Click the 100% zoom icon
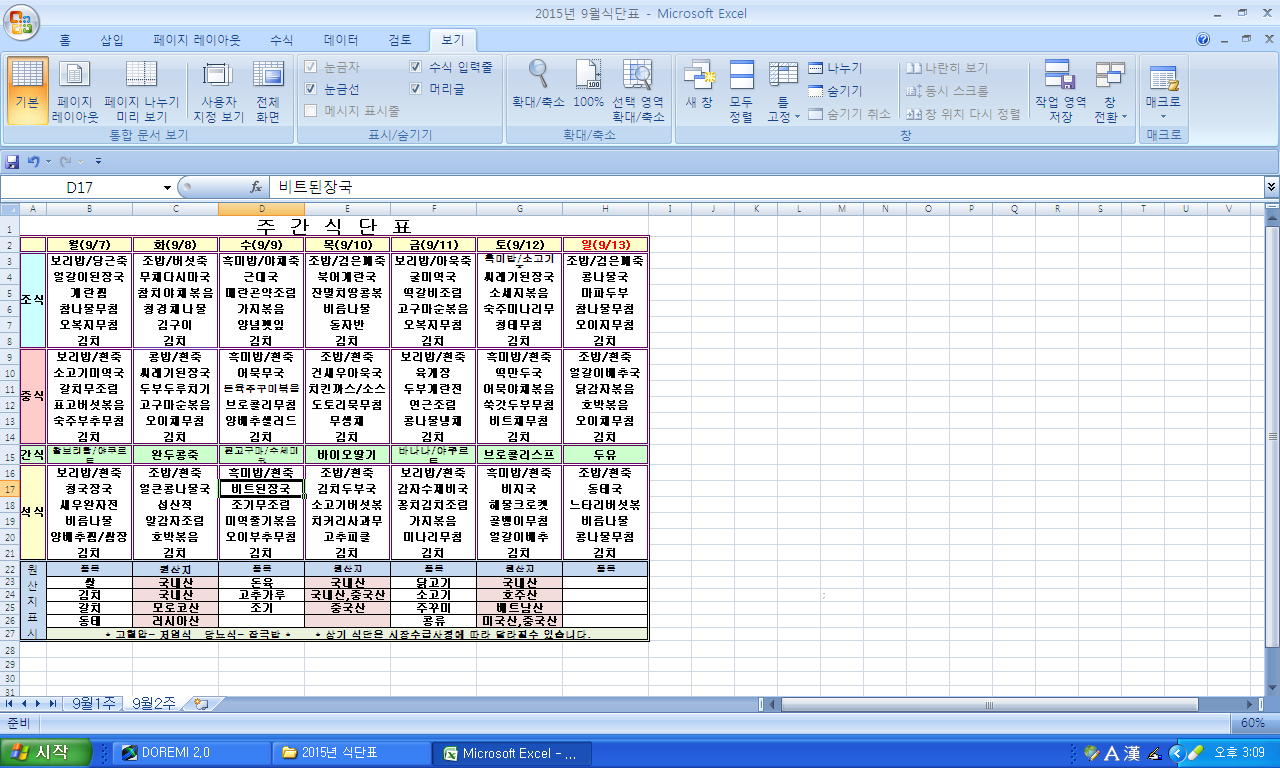 click(x=588, y=80)
